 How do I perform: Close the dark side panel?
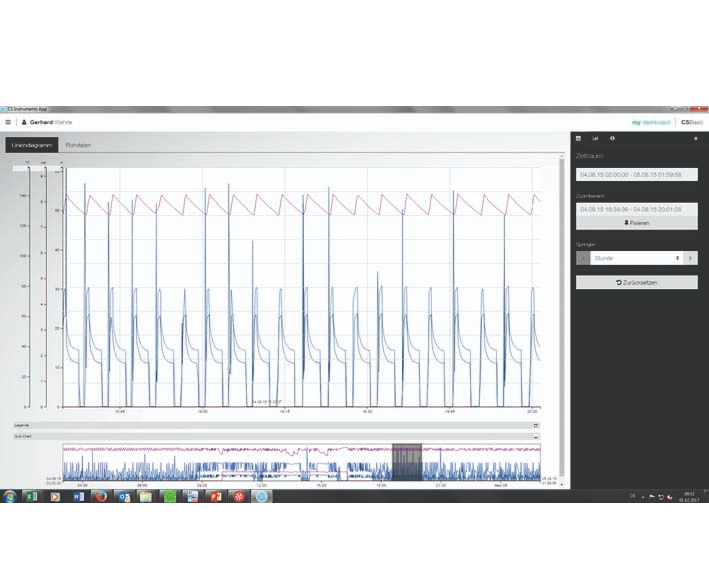pos(695,139)
